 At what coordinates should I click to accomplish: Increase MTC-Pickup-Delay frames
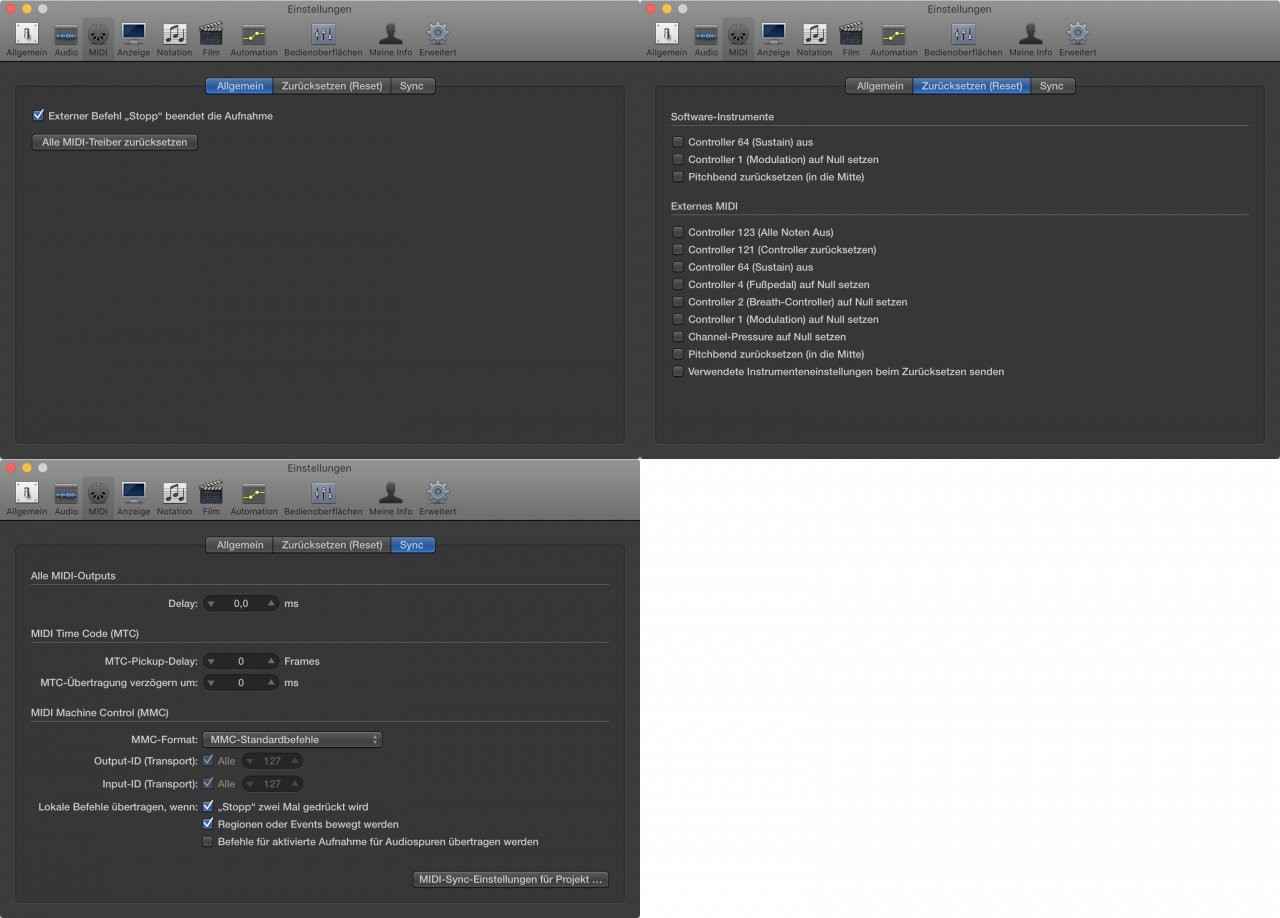271,661
